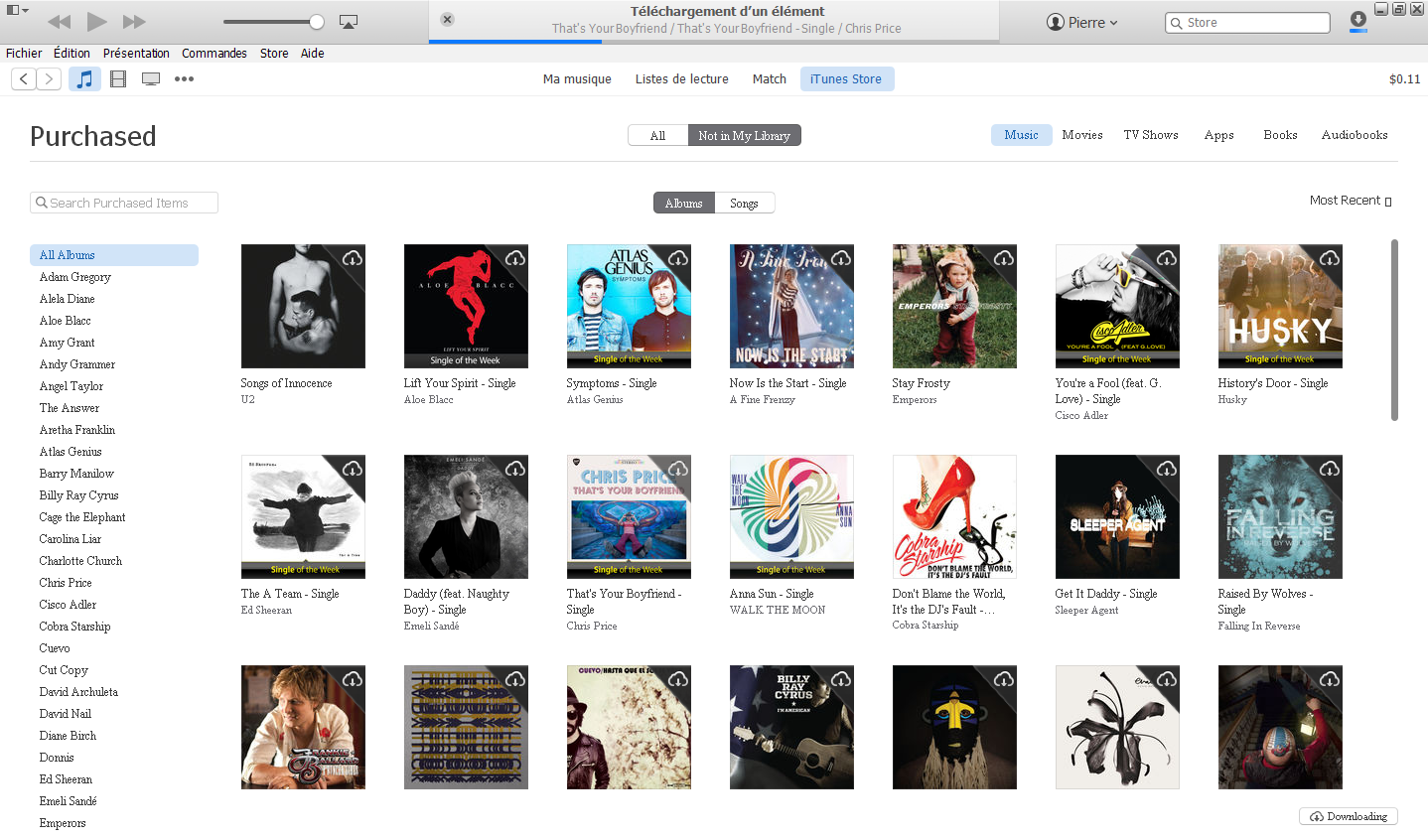Go back with navigation arrow
The height and width of the screenshot is (840, 1428).
click(x=24, y=79)
